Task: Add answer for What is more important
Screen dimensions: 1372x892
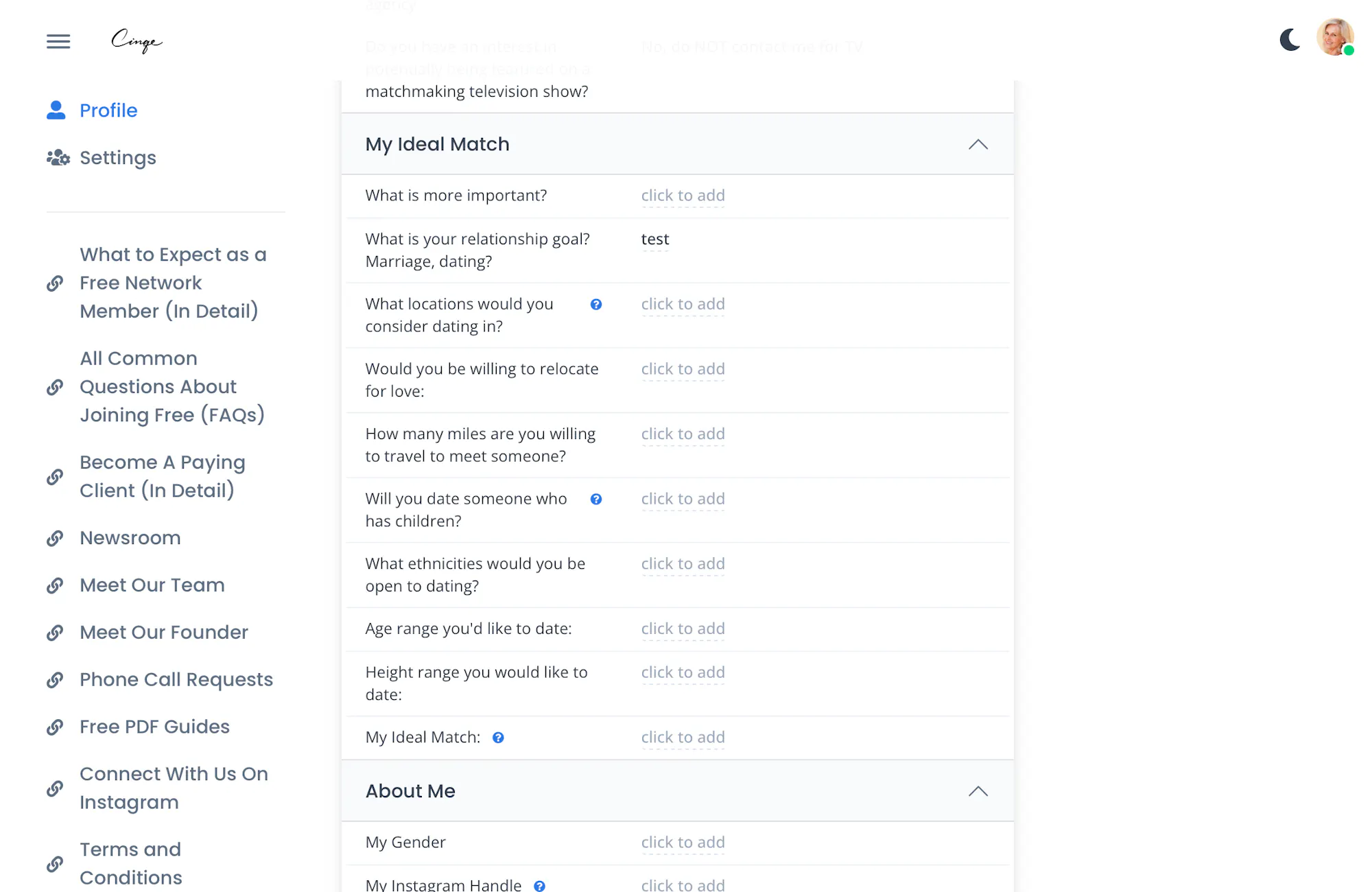Action: coord(683,196)
